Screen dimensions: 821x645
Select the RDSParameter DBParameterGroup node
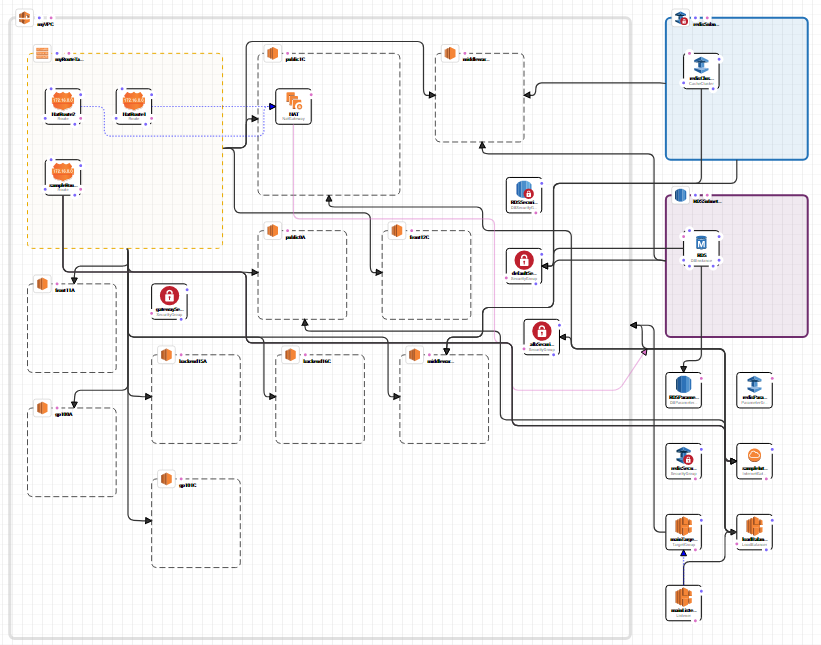[x=683, y=391]
